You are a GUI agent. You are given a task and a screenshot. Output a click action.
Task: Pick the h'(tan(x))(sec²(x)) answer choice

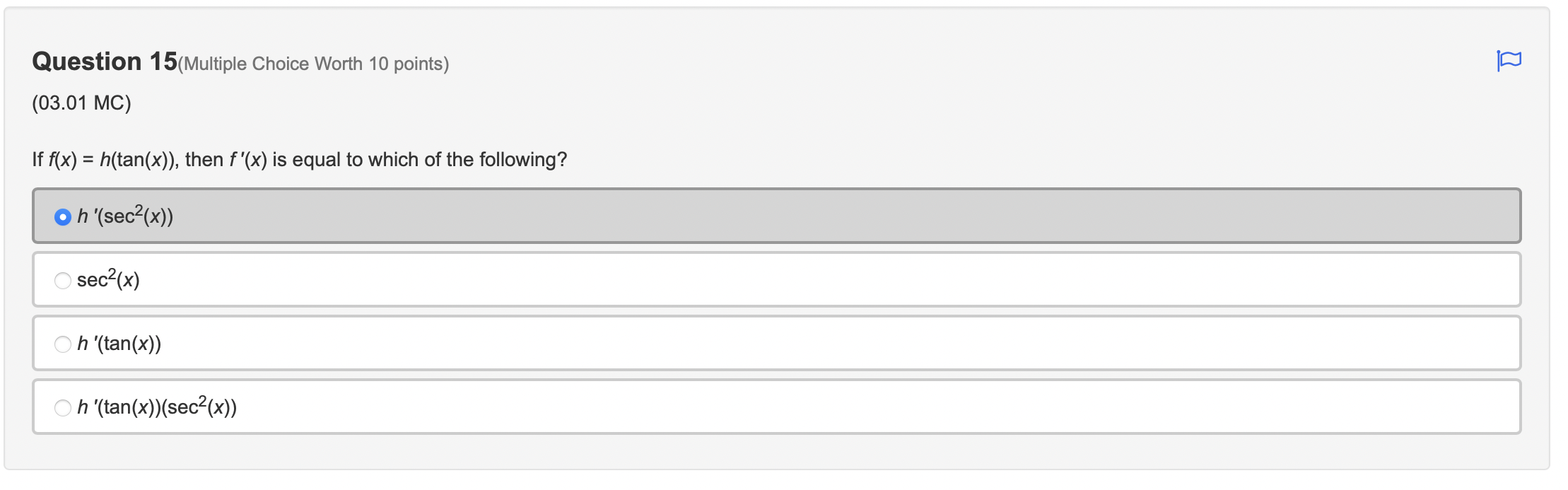click(x=62, y=407)
